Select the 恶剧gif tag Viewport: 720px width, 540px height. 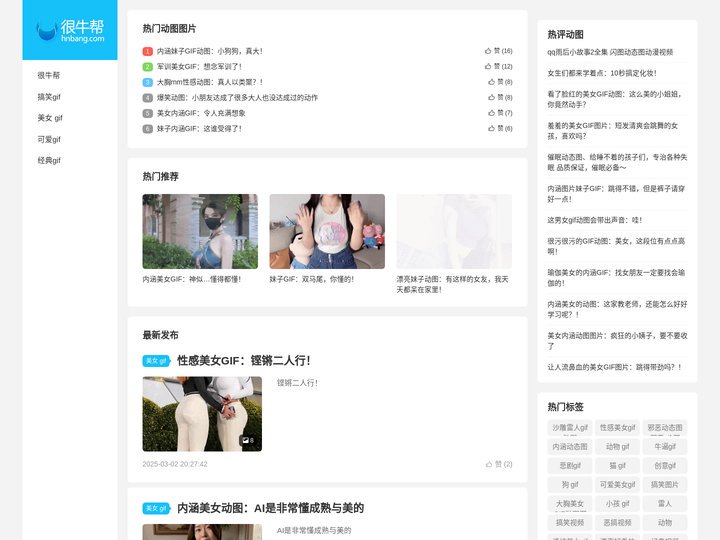point(570,466)
